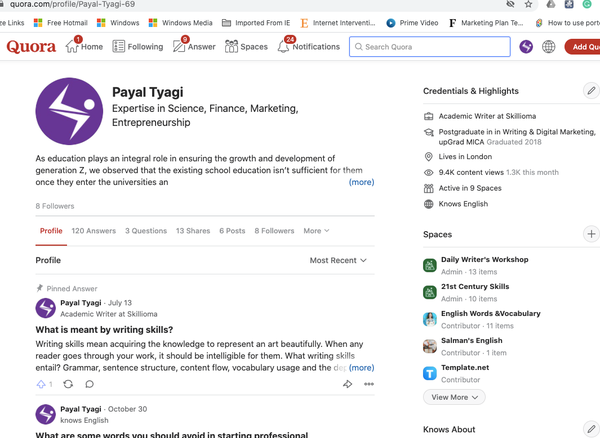Click the browser bookmark star icon
This screenshot has height=438, width=600.
click(528, 4)
